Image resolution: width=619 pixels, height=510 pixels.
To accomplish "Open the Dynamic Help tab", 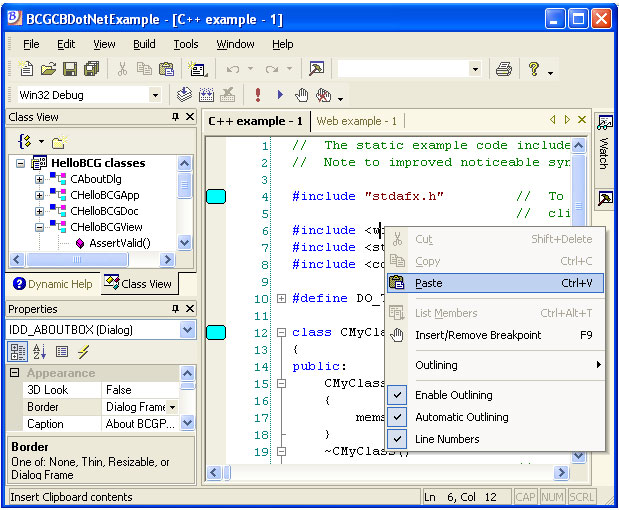I will click(x=54, y=284).
